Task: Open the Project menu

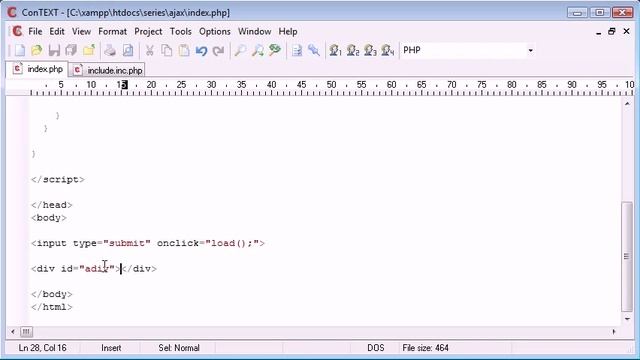Action: point(148,31)
